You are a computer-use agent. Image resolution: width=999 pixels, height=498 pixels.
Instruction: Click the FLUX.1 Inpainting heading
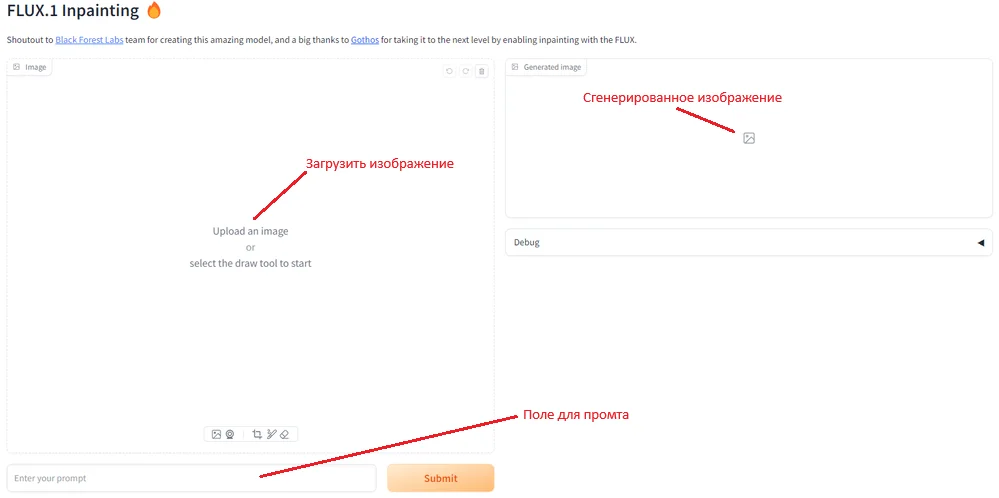(x=73, y=11)
